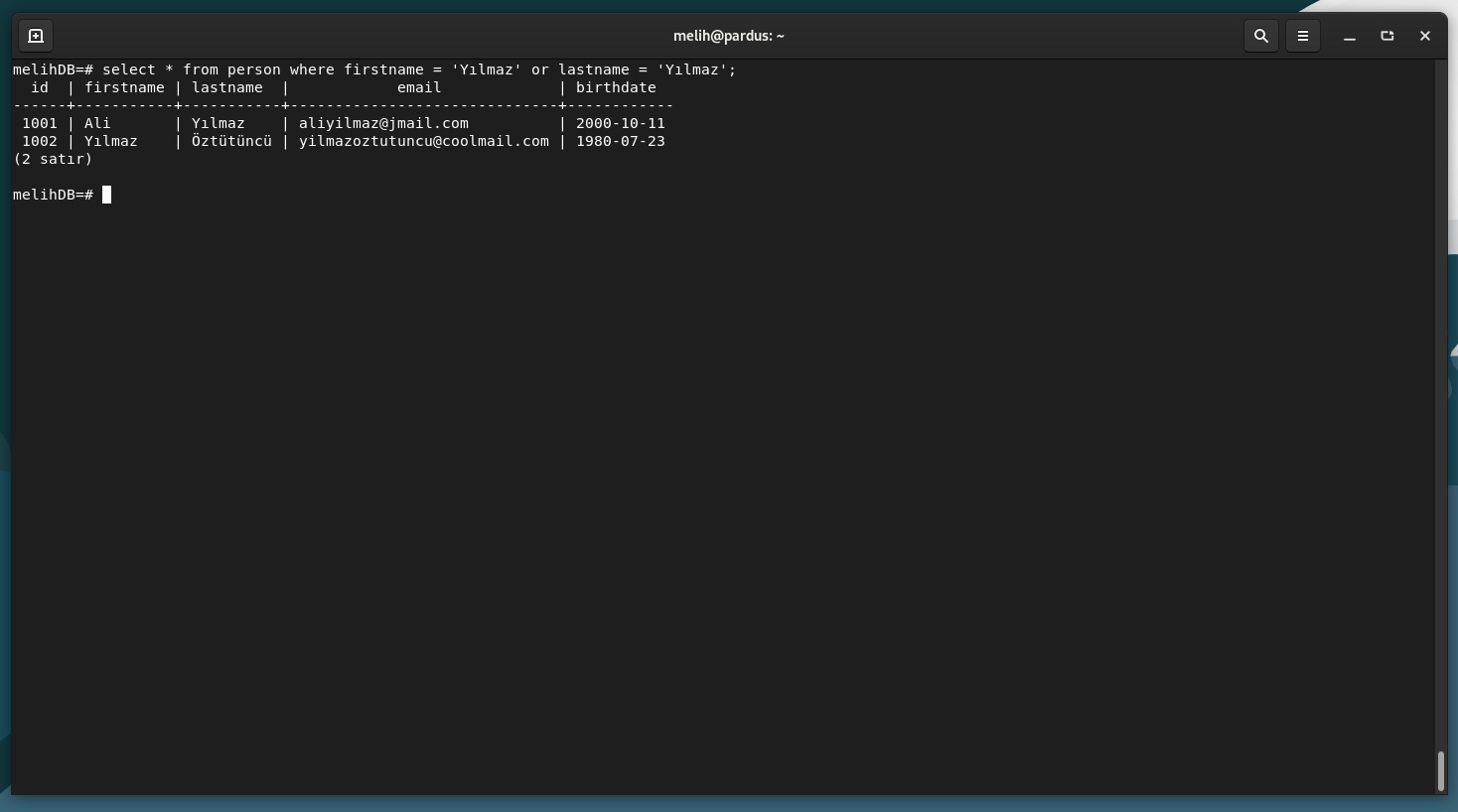
Task: Click the terminal vertical scrollbar thumb
Action: pyautogui.click(x=1441, y=771)
